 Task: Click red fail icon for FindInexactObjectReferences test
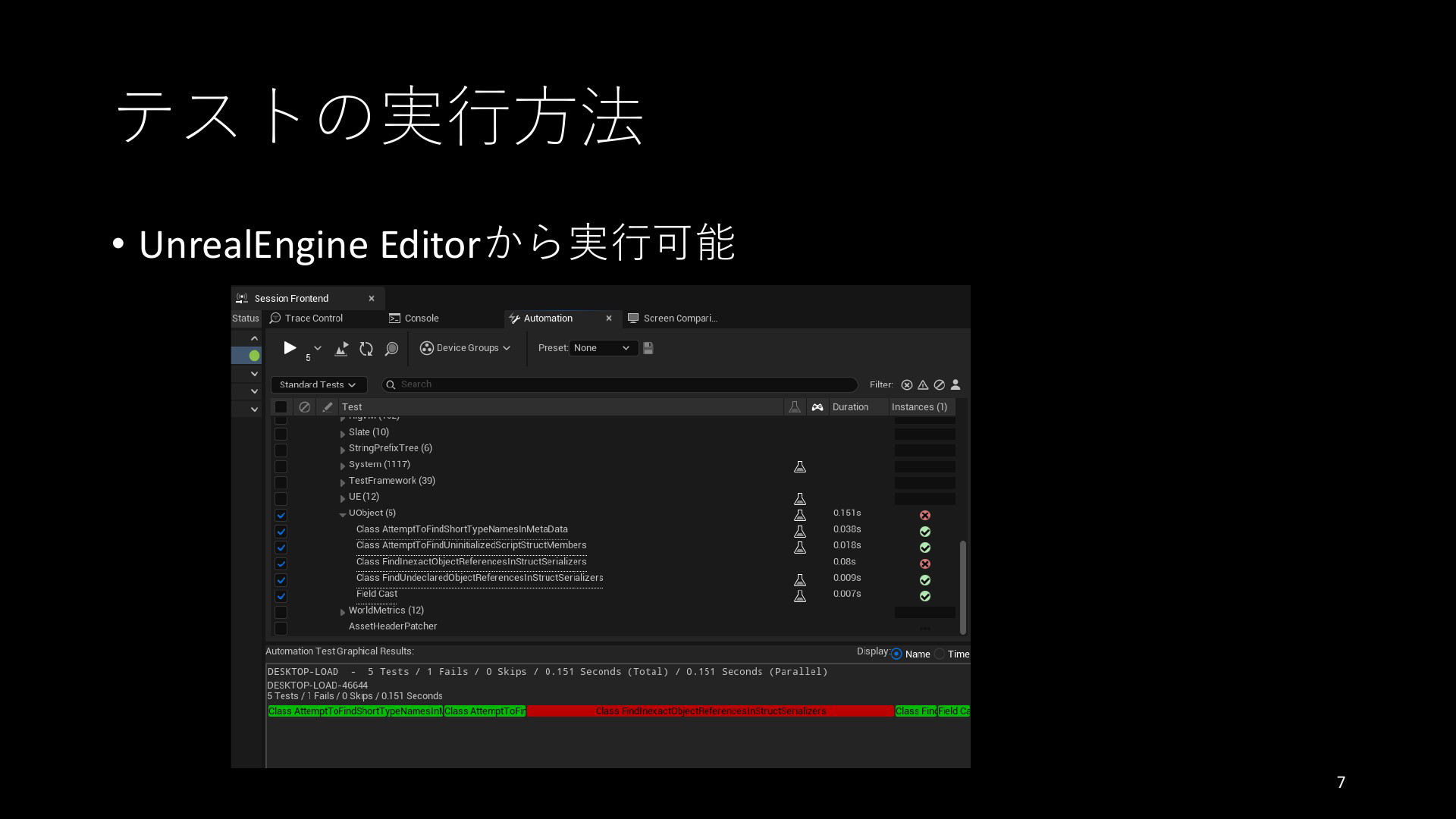click(925, 564)
